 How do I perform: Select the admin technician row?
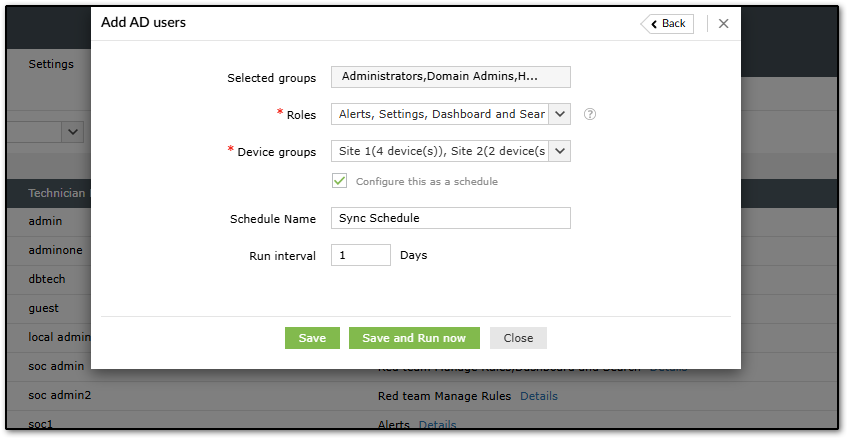[46, 221]
